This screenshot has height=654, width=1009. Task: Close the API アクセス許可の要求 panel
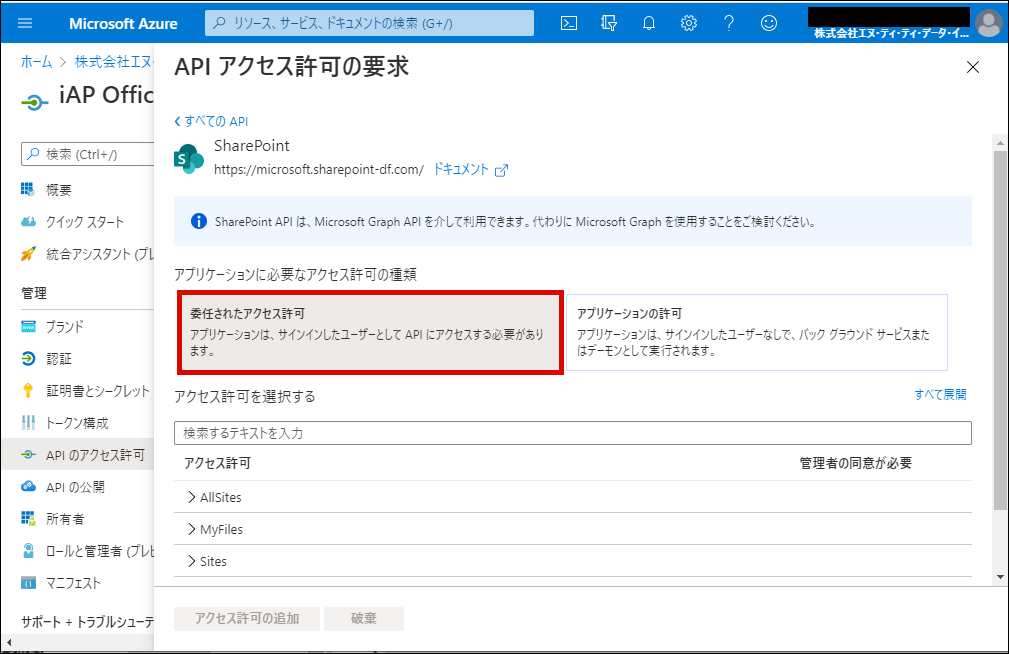click(972, 67)
